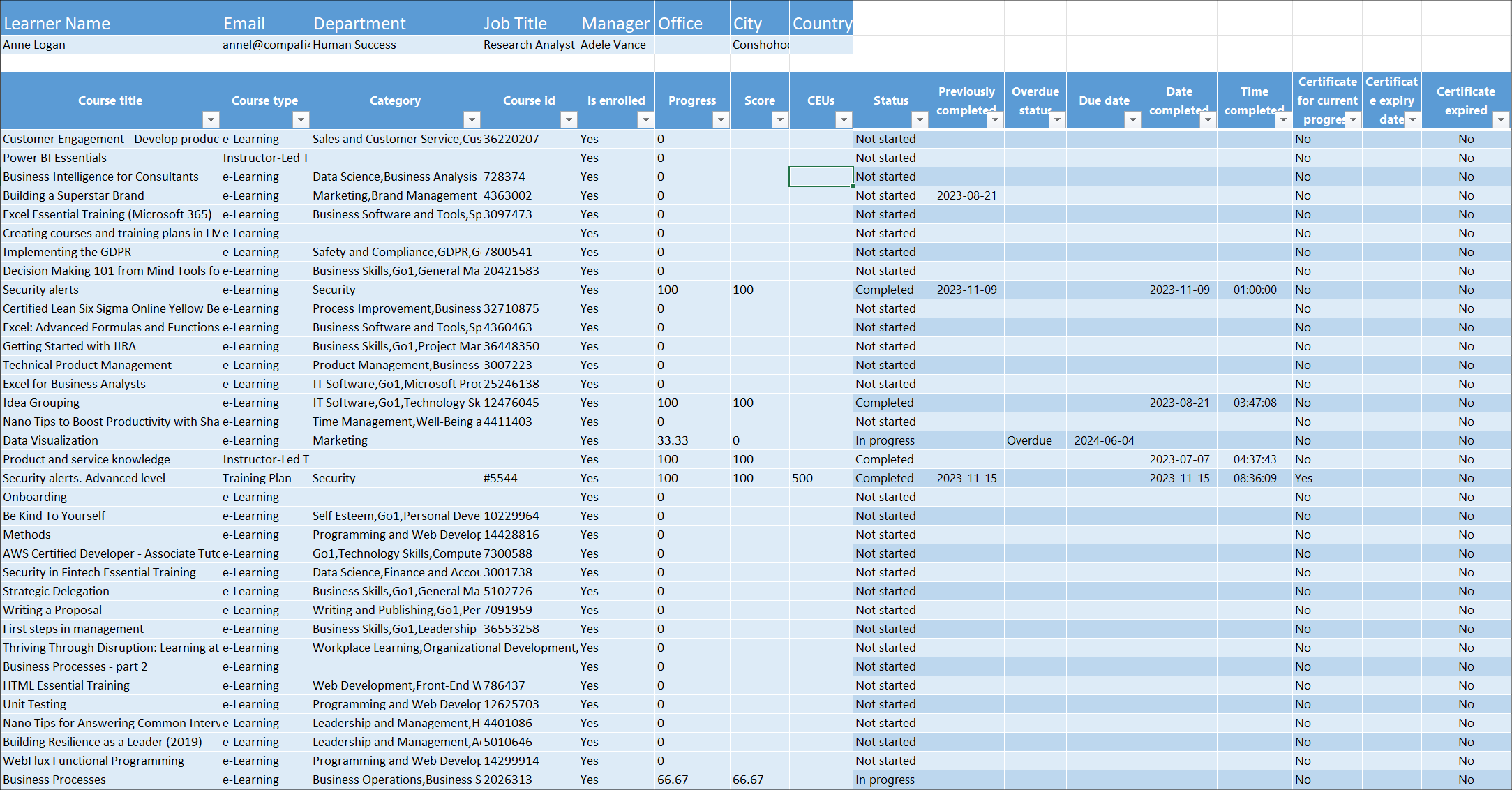Screen dimensions: 1512x790
Task: Open the Certificate expired filter dropdown
Action: (1501, 119)
